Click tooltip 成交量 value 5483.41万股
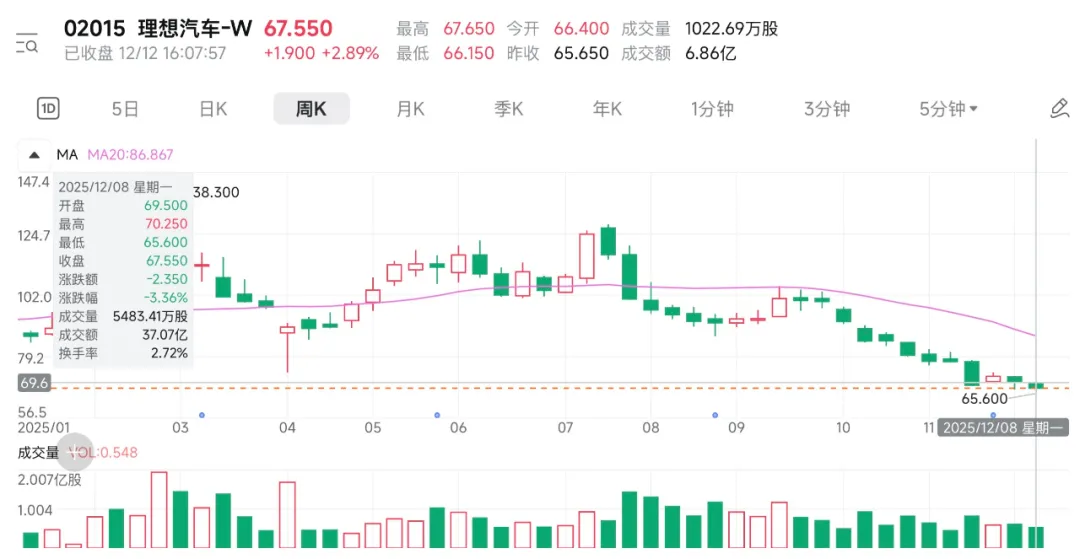The height and width of the screenshot is (559, 1080). [150, 316]
